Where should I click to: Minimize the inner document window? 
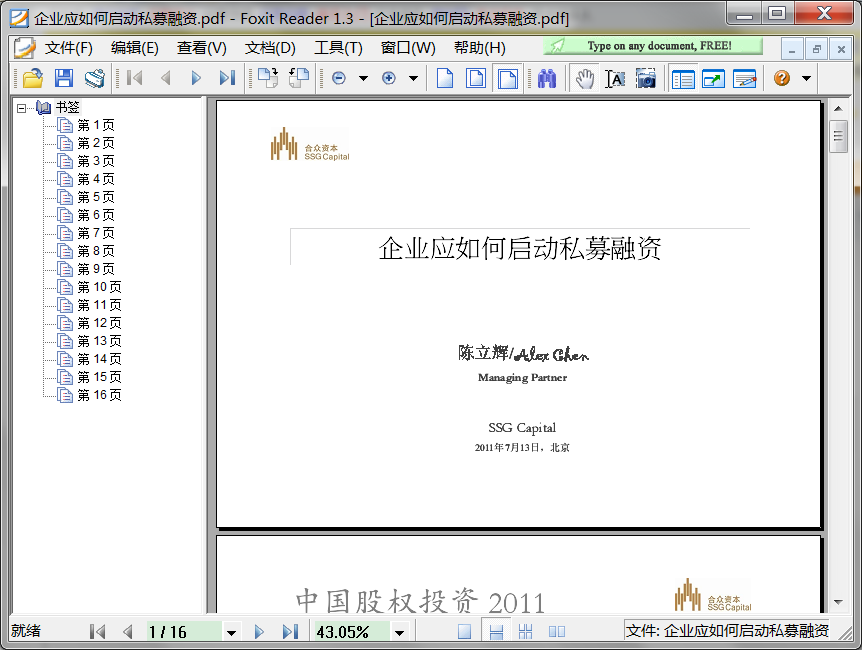coord(792,49)
